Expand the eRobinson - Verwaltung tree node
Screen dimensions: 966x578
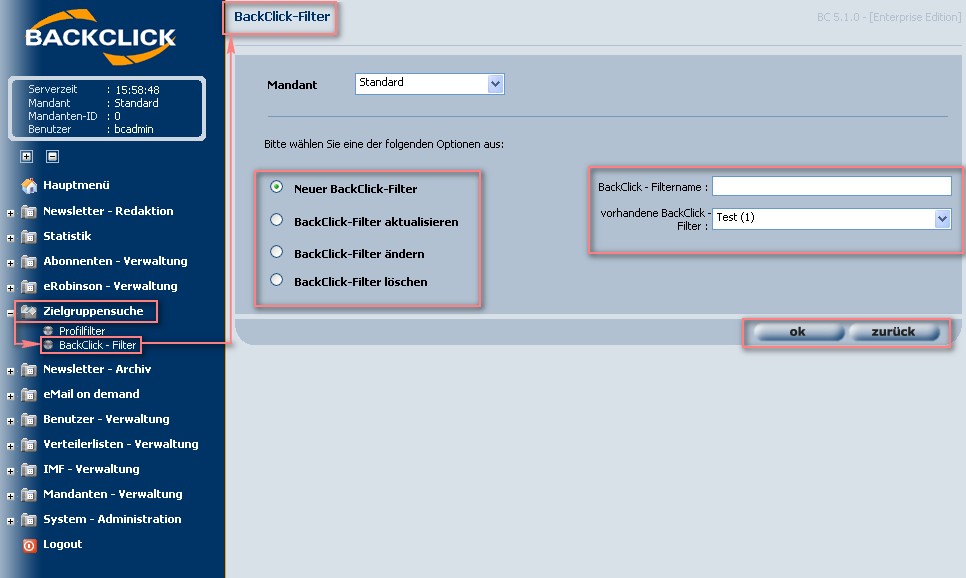coord(10,288)
